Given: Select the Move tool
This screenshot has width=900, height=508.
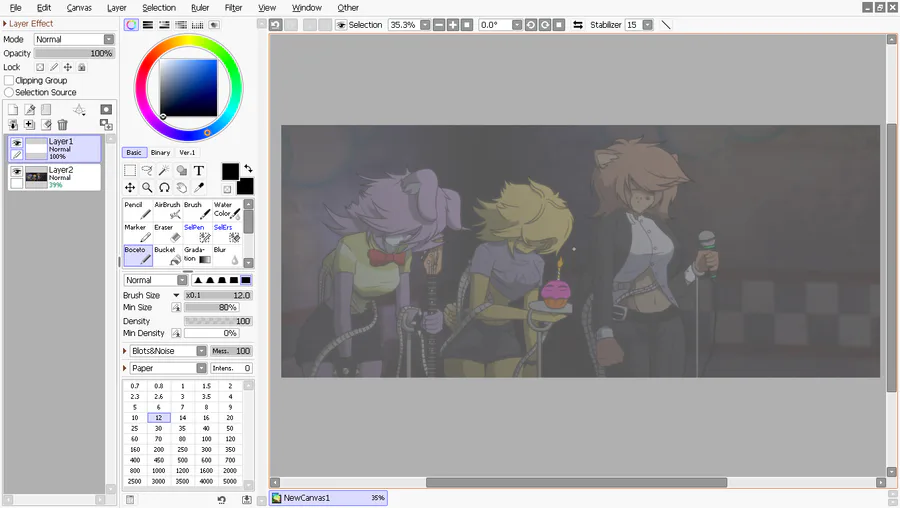Looking at the screenshot, I should tap(130, 188).
